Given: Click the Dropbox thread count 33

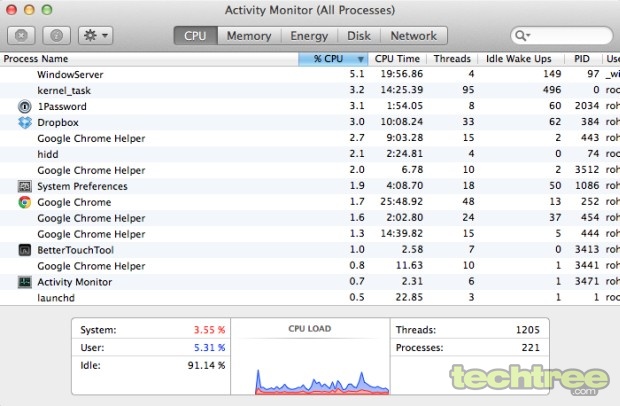Looking at the screenshot, I should click(468, 122).
